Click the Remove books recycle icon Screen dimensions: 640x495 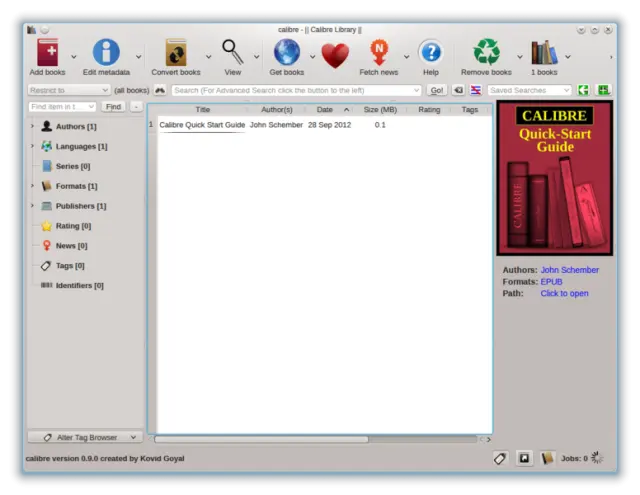click(486, 54)
